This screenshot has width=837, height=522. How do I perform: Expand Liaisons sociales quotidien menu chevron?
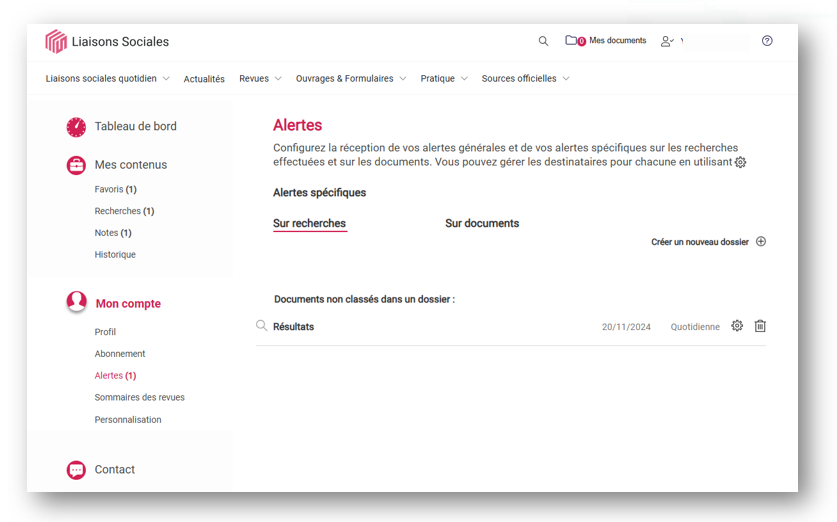[x=166, y=78]
